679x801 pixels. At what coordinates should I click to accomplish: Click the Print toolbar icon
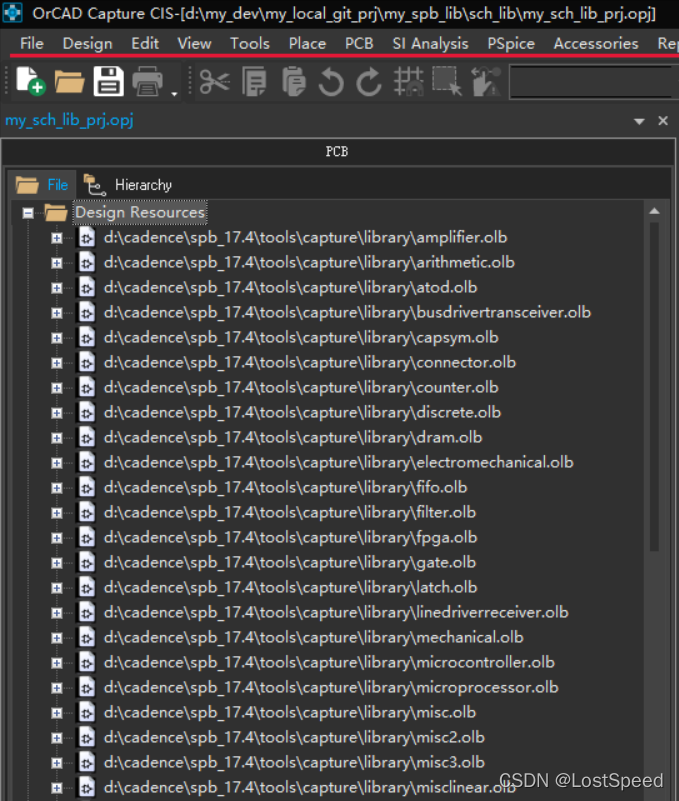[148, 82]
